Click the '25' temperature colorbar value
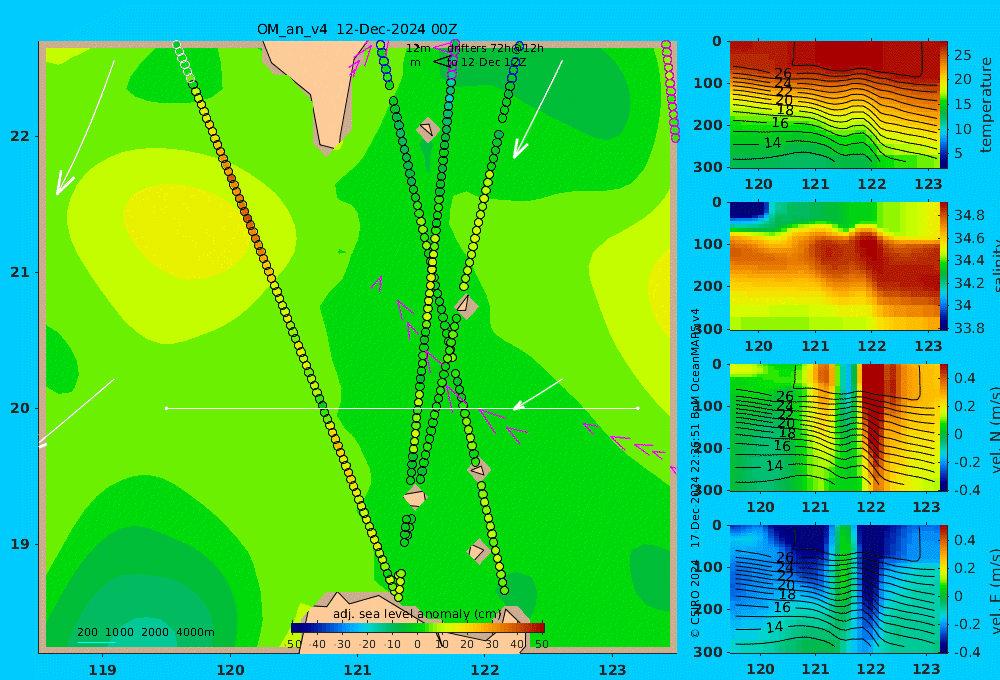The height and width of the screenshot is (680, 1000). [x=962, y=55]
